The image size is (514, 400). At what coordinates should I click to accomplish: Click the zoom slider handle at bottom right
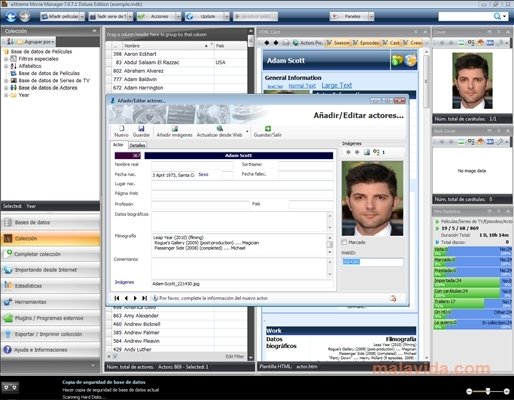(488, 391)
